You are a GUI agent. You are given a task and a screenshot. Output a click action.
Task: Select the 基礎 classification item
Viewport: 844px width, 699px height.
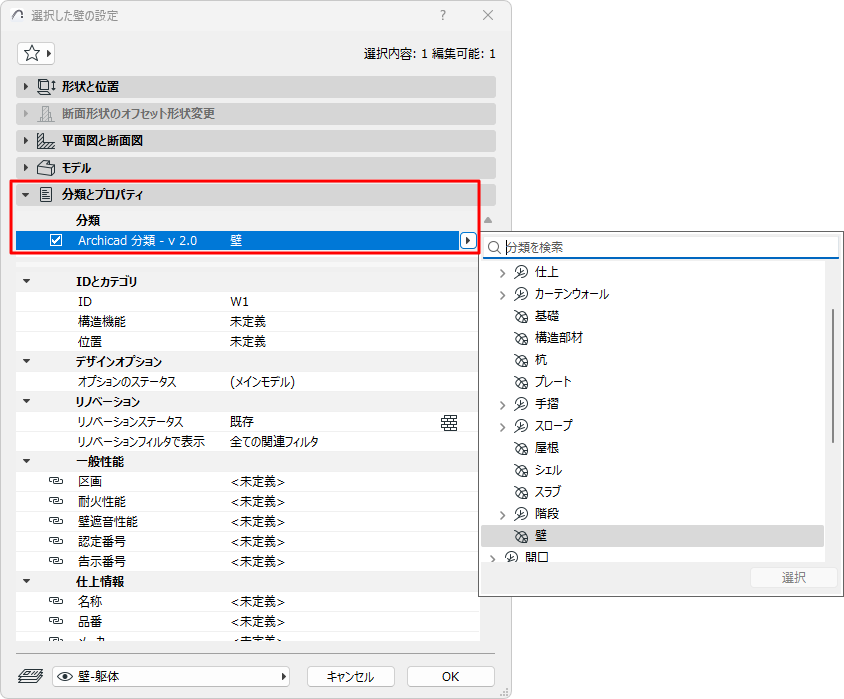click(x=547, y=316)
